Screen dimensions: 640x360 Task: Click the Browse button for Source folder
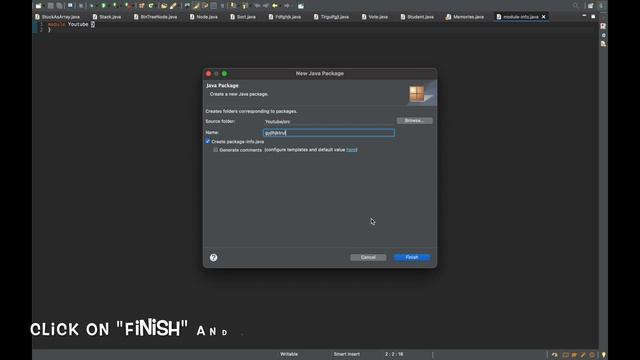coord(414,121)
